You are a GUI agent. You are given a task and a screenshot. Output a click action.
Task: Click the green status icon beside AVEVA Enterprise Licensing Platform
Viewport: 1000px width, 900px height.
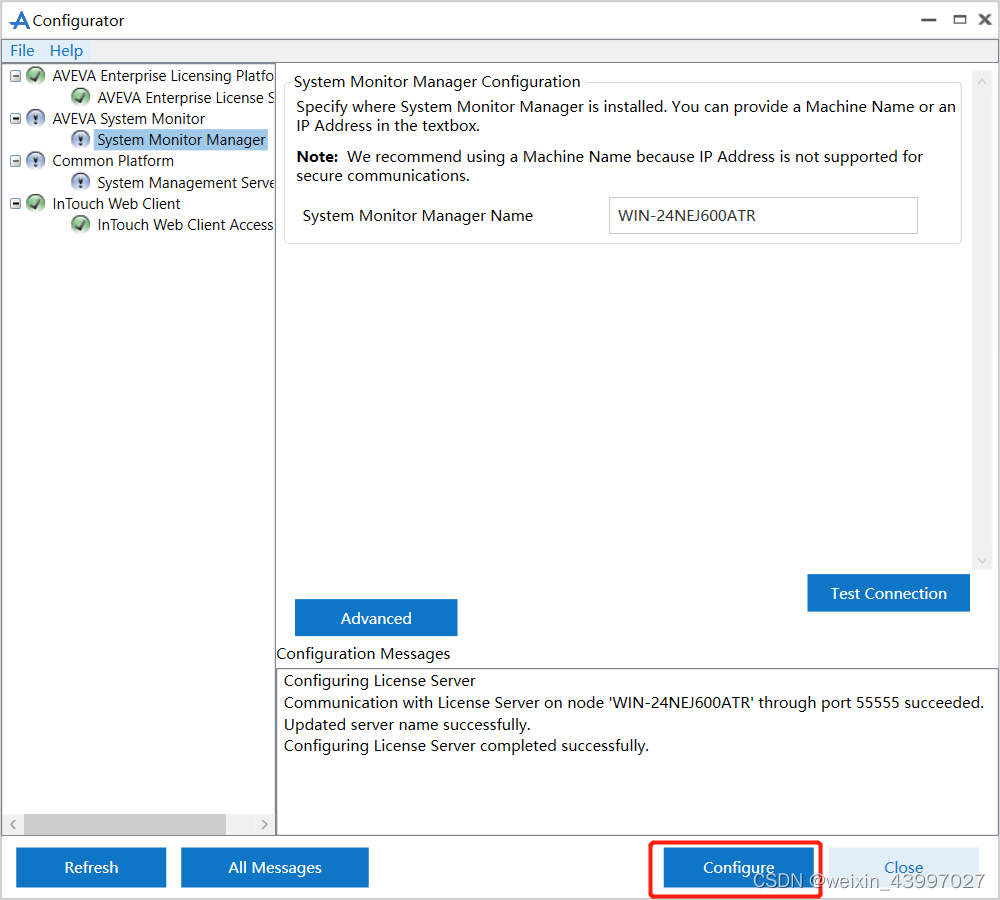[x=36, y=76]
